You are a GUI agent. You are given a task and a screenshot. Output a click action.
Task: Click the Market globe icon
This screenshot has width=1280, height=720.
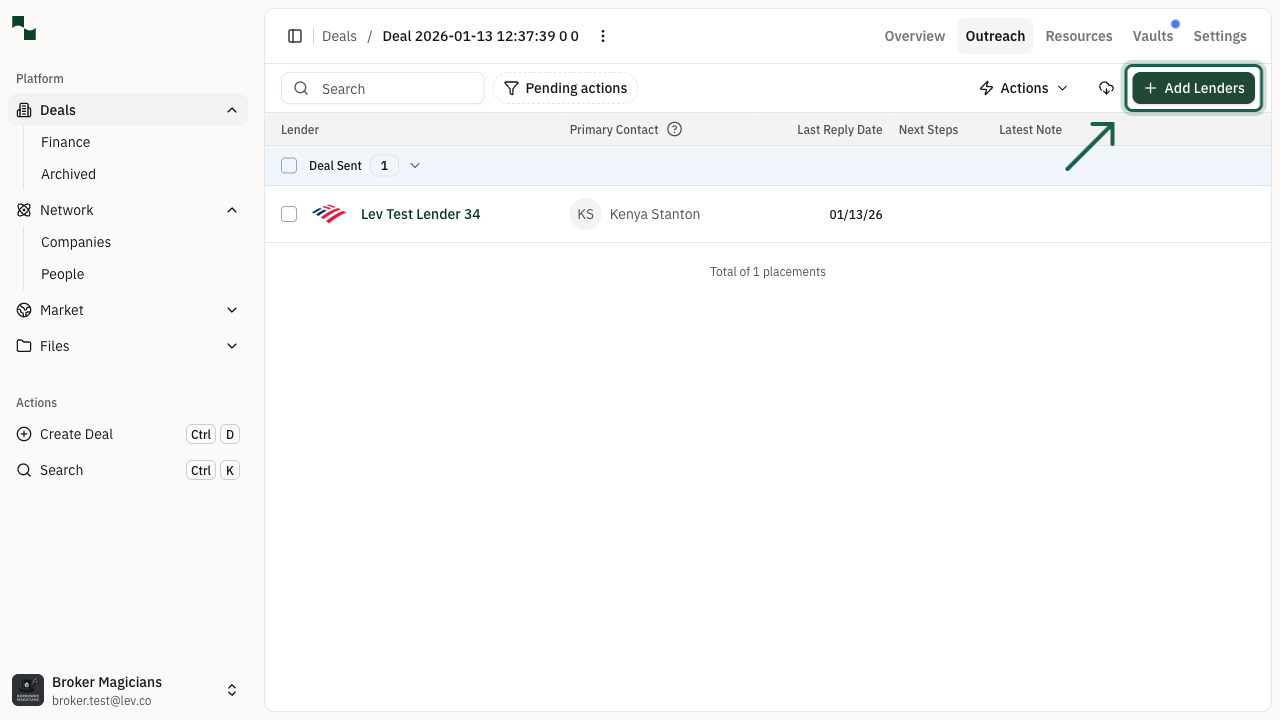22,310
